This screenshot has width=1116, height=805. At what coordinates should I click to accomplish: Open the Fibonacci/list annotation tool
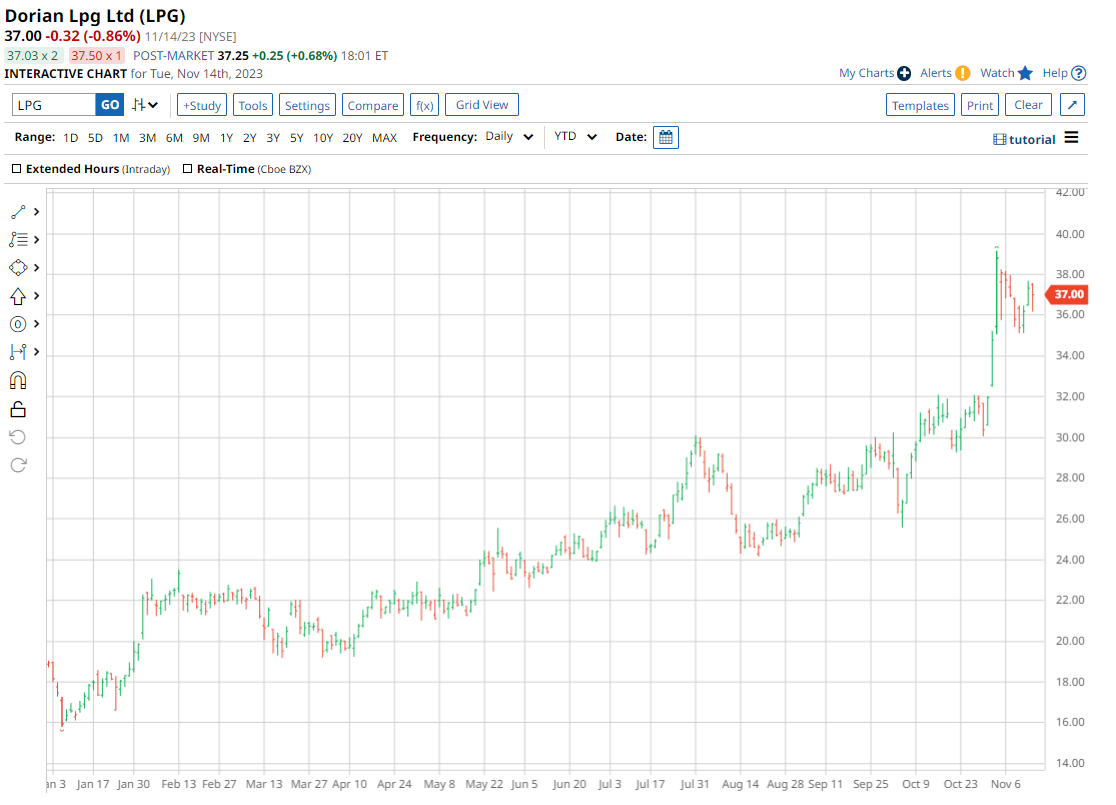[19, 240]
